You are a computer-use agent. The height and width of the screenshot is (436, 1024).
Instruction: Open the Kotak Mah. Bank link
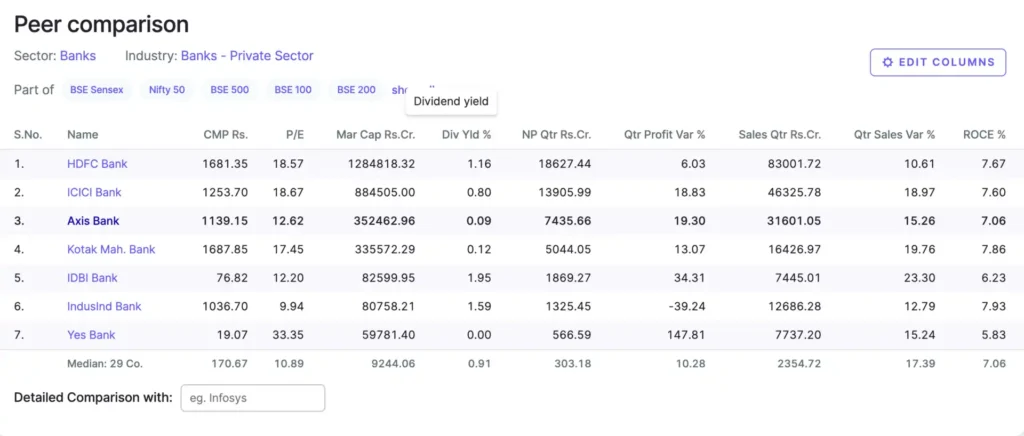[111, 249]
